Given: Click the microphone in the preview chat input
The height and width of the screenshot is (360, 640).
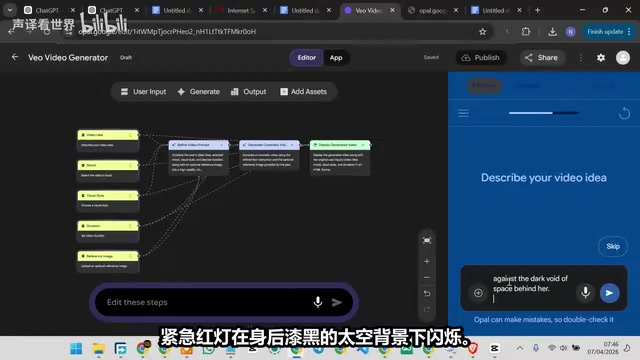Looking at the screenshot, I should pos(585,293).
